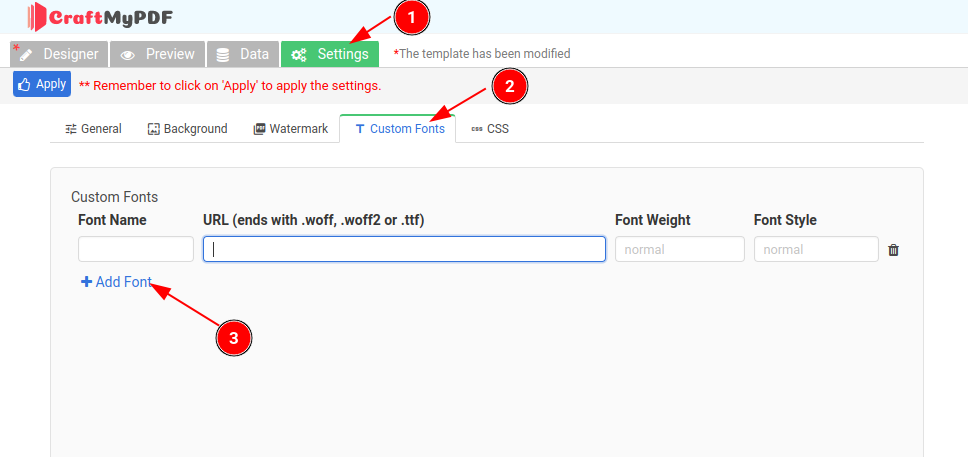Click the pencil icon on Designer tab

tap(26, 55)
